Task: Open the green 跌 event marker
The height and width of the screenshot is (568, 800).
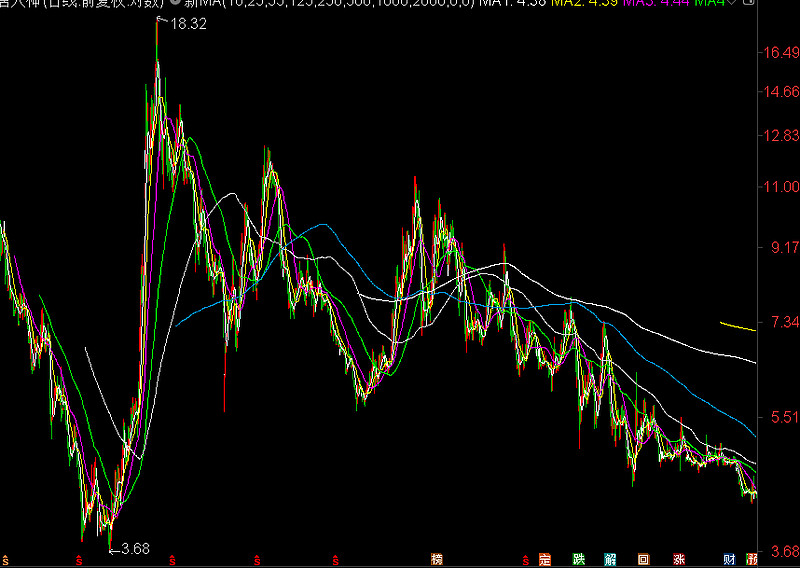Action: coord(579,559)
